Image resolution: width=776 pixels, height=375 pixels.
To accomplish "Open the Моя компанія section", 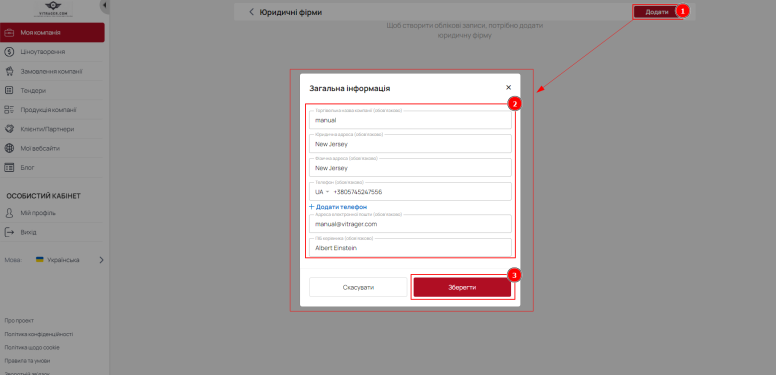I will pos(52,33).
